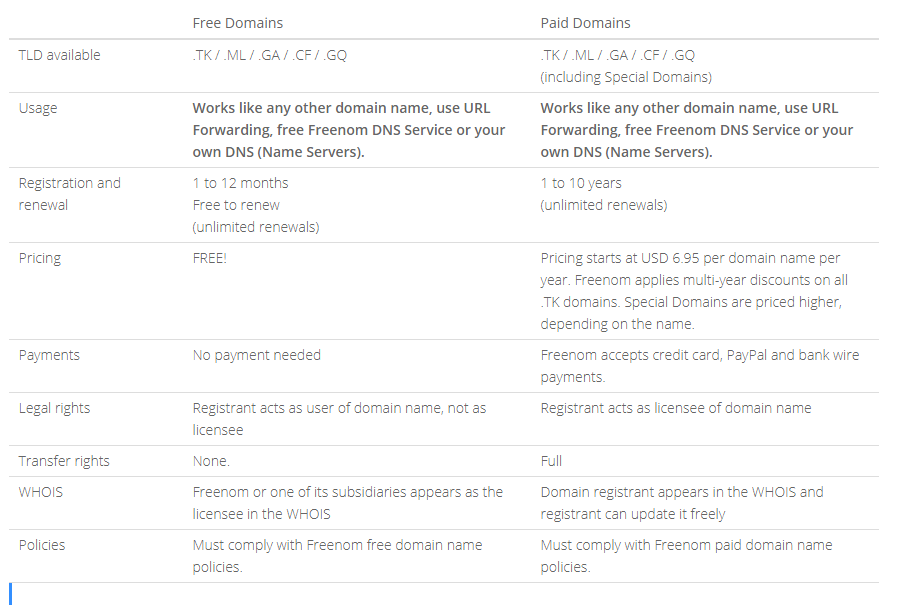899x613 pixels.
Task: Click the Paid Domains column header
Action: coord(585,23)
